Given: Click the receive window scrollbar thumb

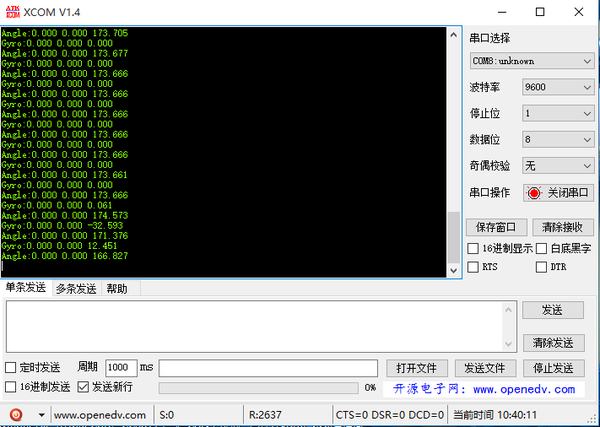Looking at the screenshot, I should [453, 237].
